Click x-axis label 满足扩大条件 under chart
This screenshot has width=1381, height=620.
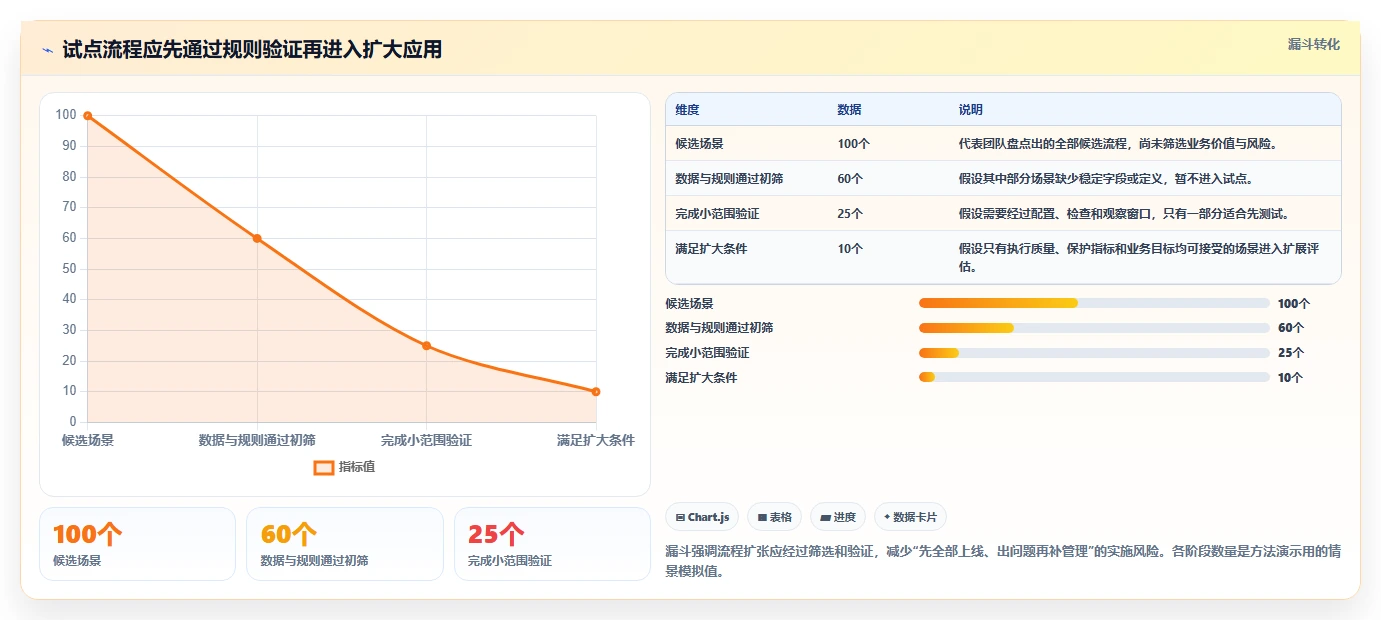click(x=596, y=440)
